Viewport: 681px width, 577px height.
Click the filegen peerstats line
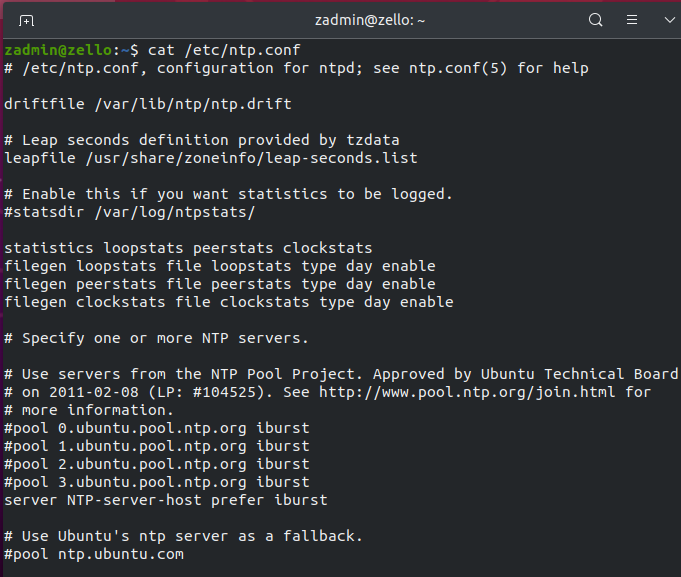[219, 284]
